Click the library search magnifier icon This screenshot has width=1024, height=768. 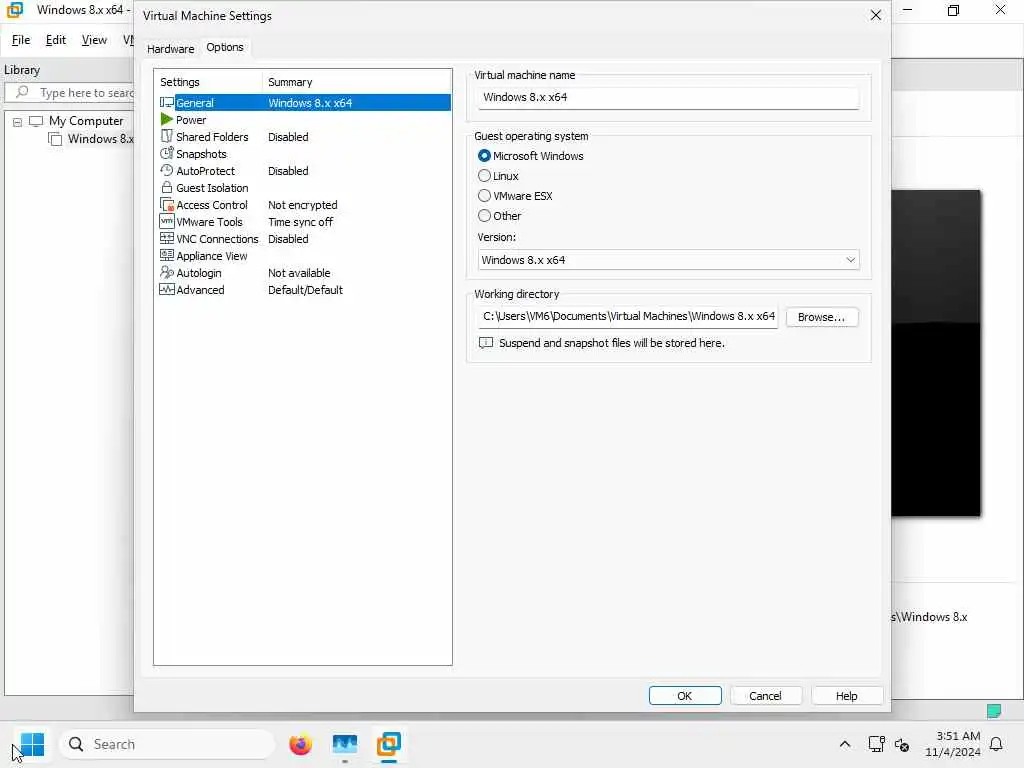pos(22,92)
